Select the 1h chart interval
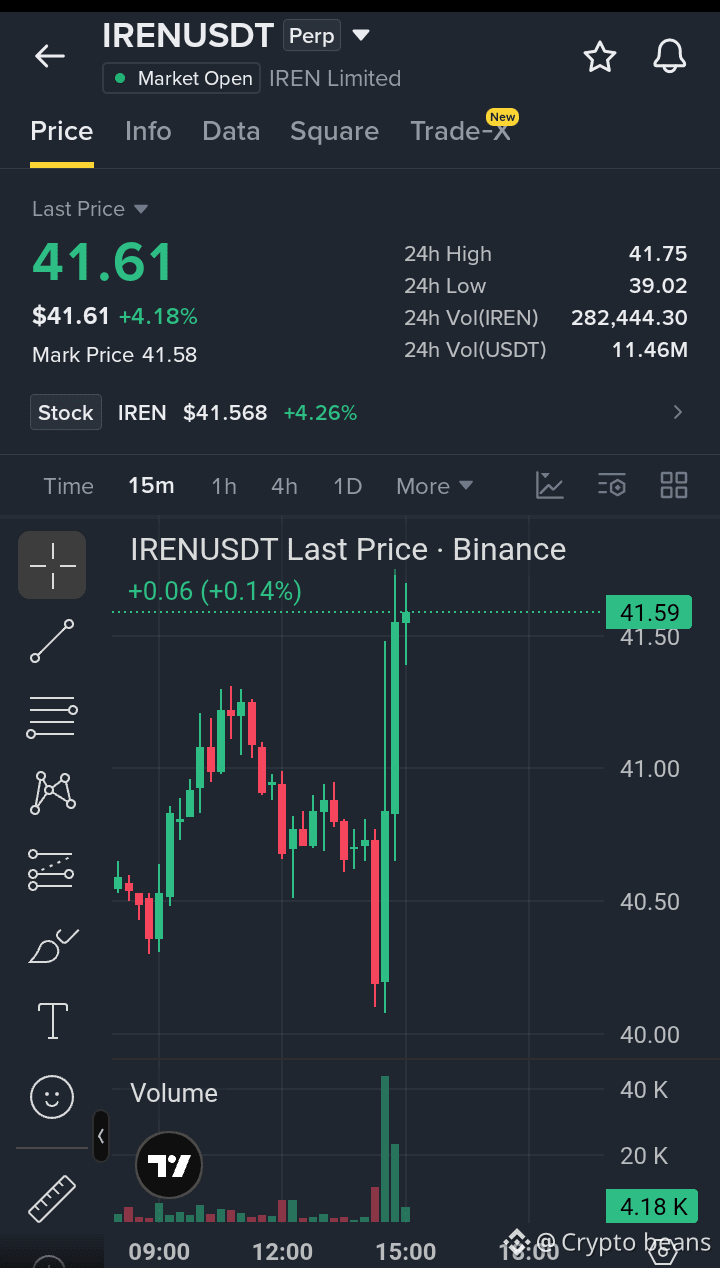720x1268 pixels. tap(224, 486)
